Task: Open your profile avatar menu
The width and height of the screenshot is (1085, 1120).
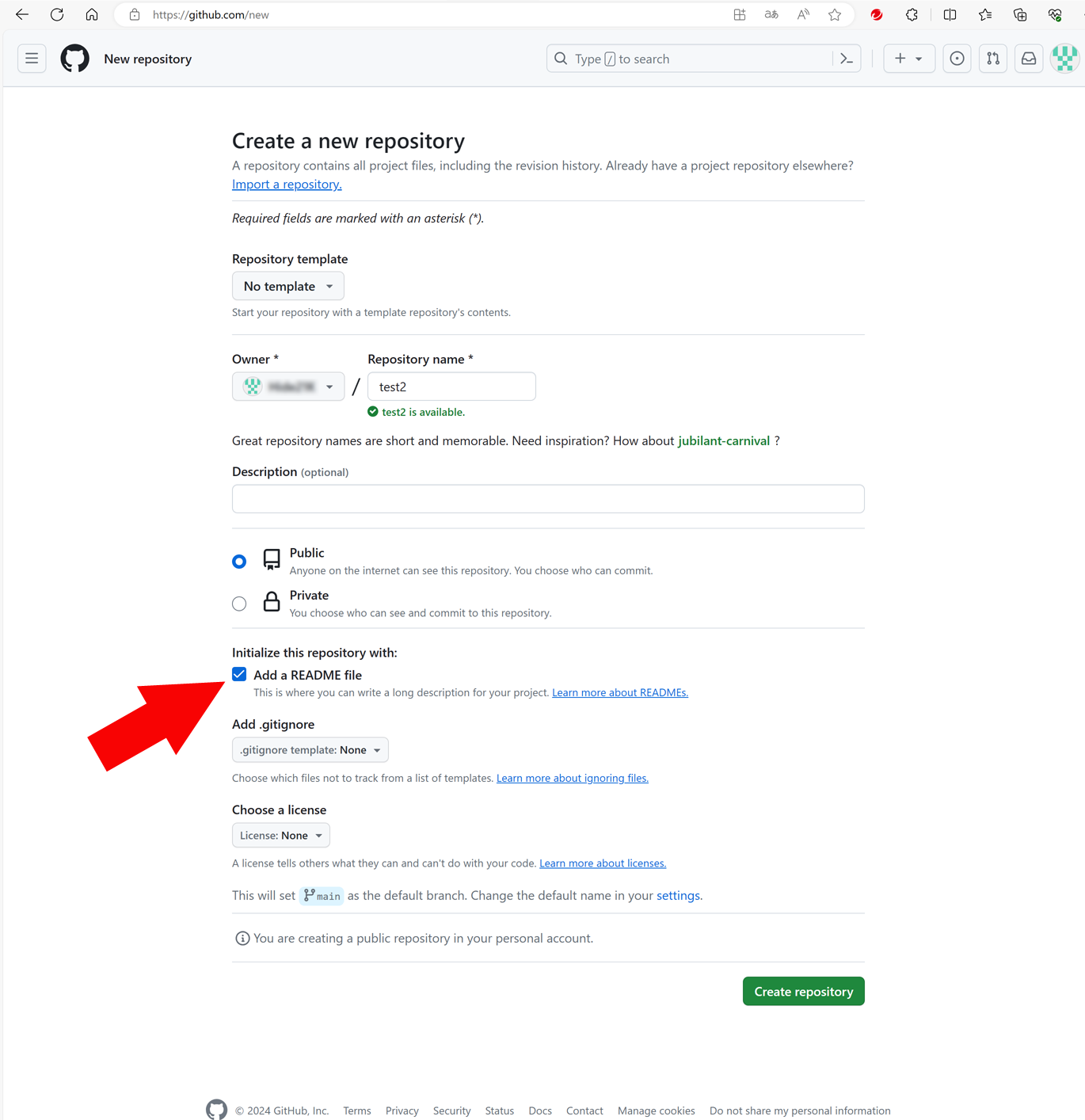Action: [x=1064, y=58]
